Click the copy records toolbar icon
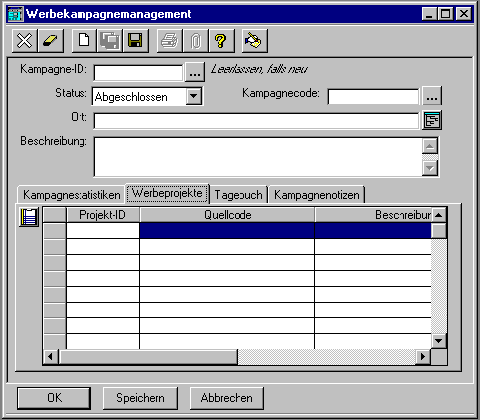The height and width of the screenshot is (420, 480). [x=110, y=41]
